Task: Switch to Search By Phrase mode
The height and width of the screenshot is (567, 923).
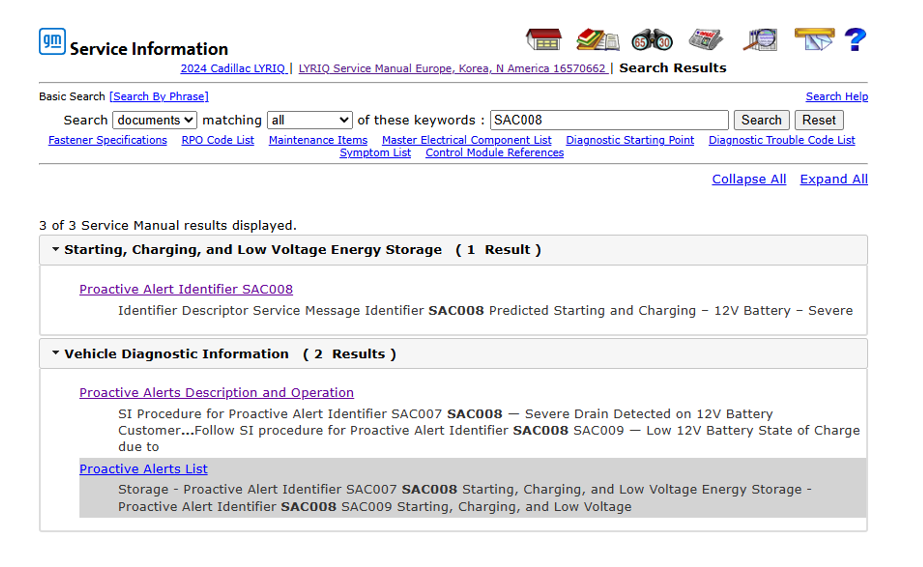Action: coord(159,96)
